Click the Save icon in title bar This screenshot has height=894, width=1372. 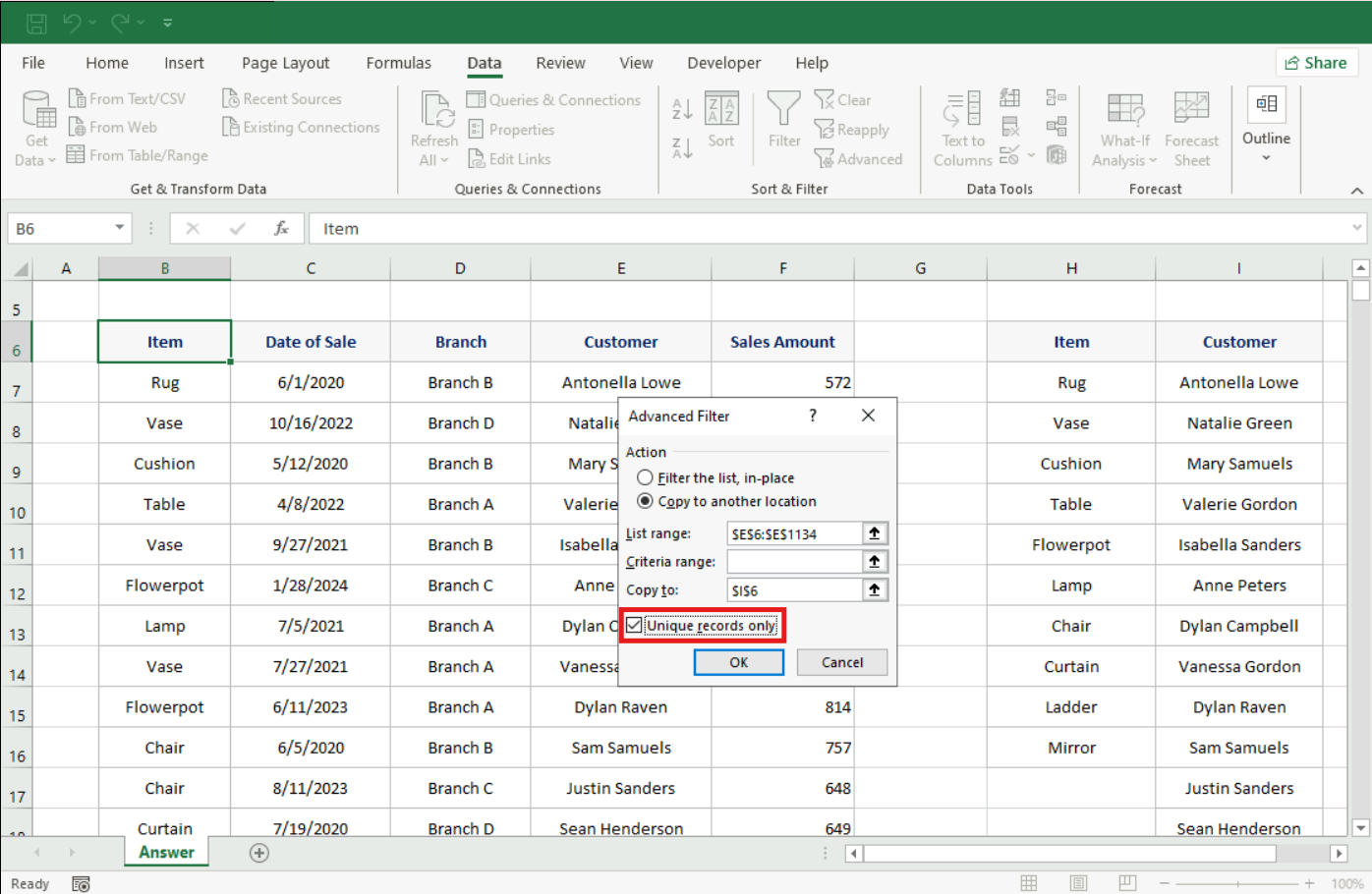36,23
